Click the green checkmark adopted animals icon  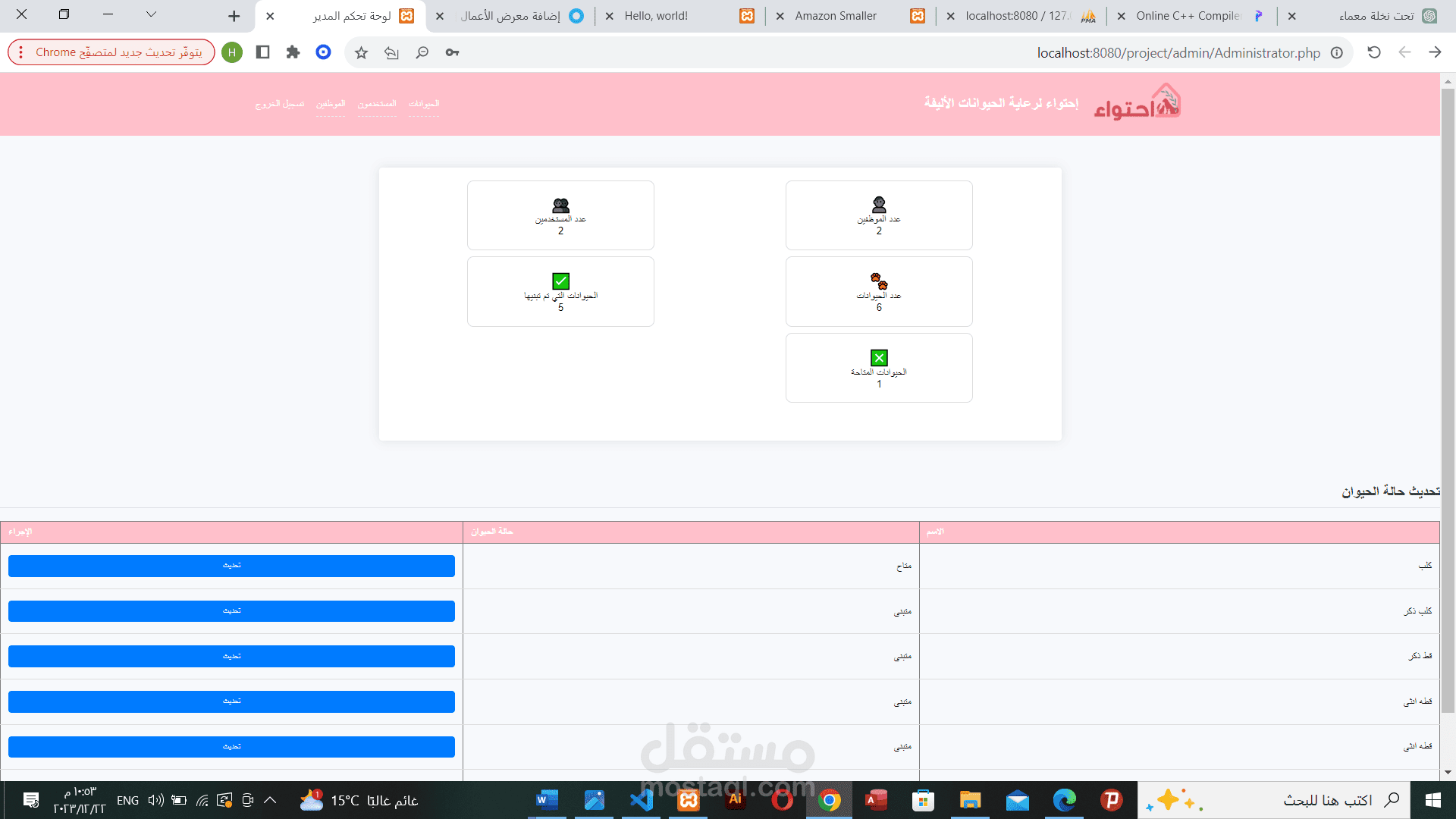pyautogui.click(x=560, y=281)
